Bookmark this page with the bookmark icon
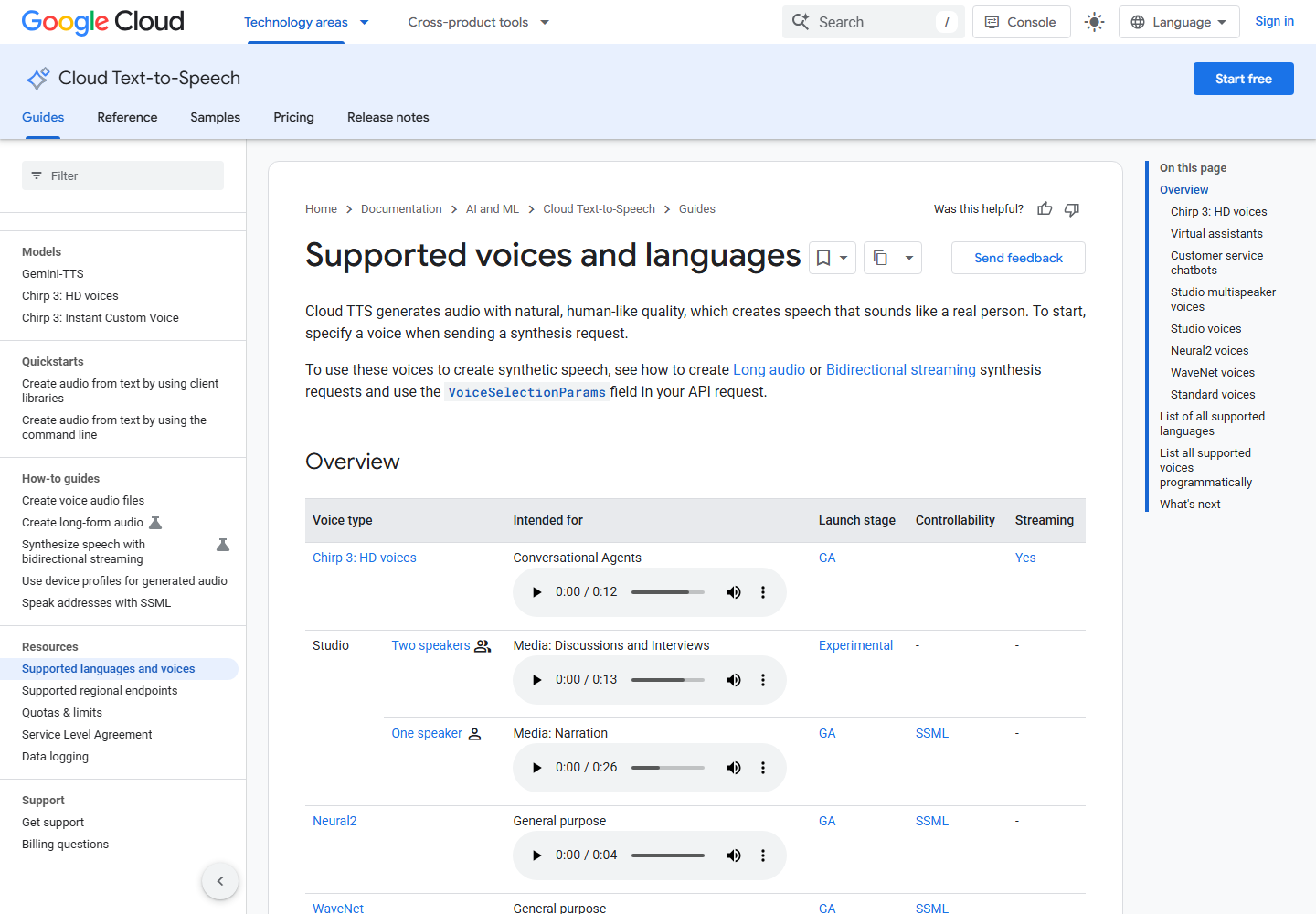Image resolution: width=1316 pixels, height=914 pixels. click(822, 258)
